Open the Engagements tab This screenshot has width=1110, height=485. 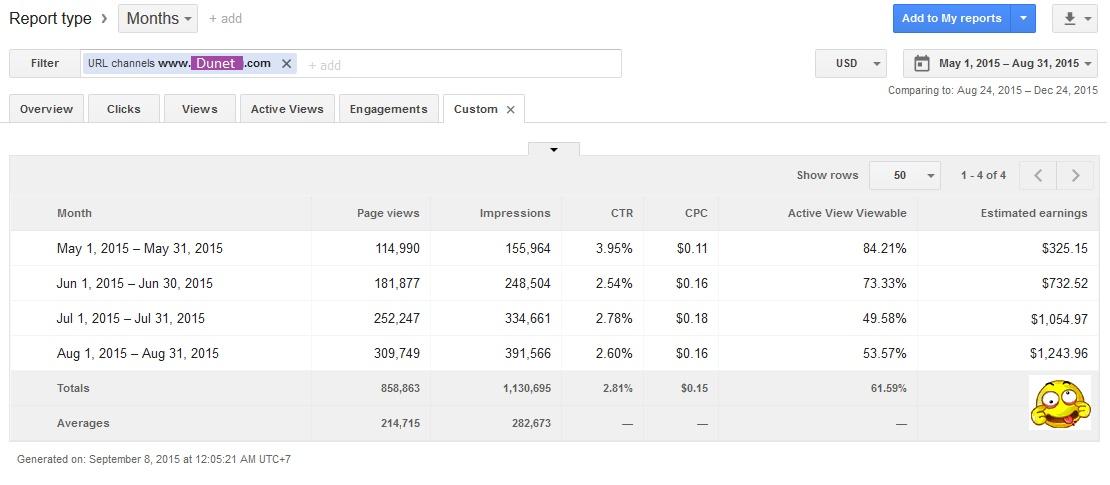388,109
